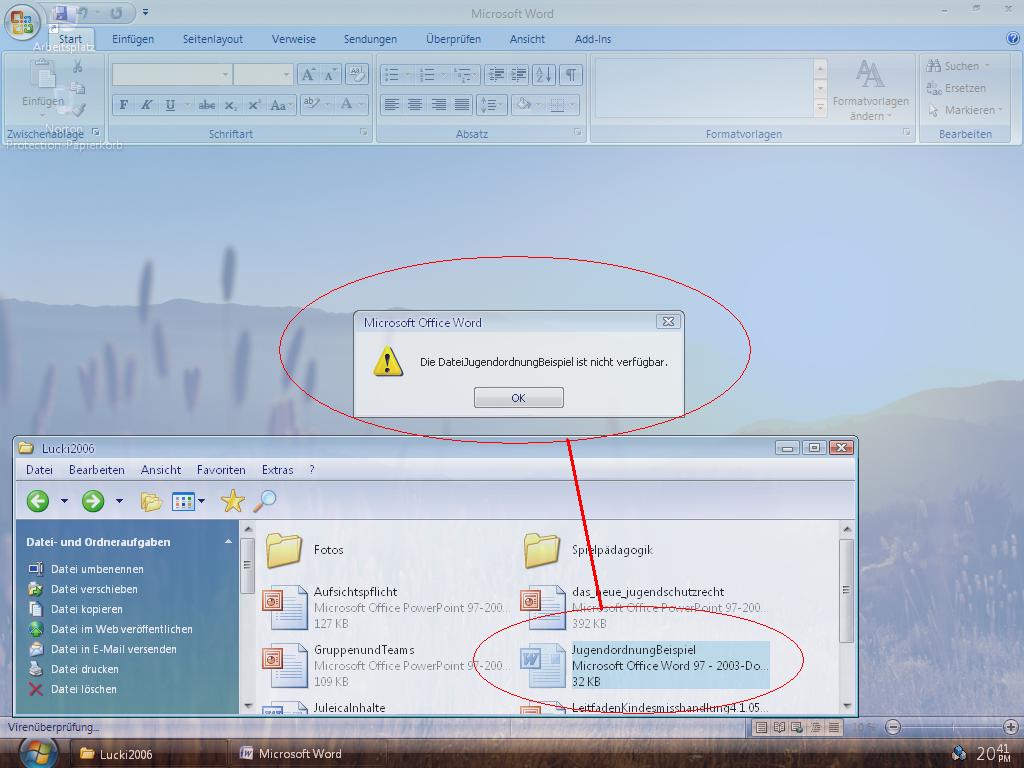Open the font size combo box
1024x768 pixels.
tap(263, 75)
